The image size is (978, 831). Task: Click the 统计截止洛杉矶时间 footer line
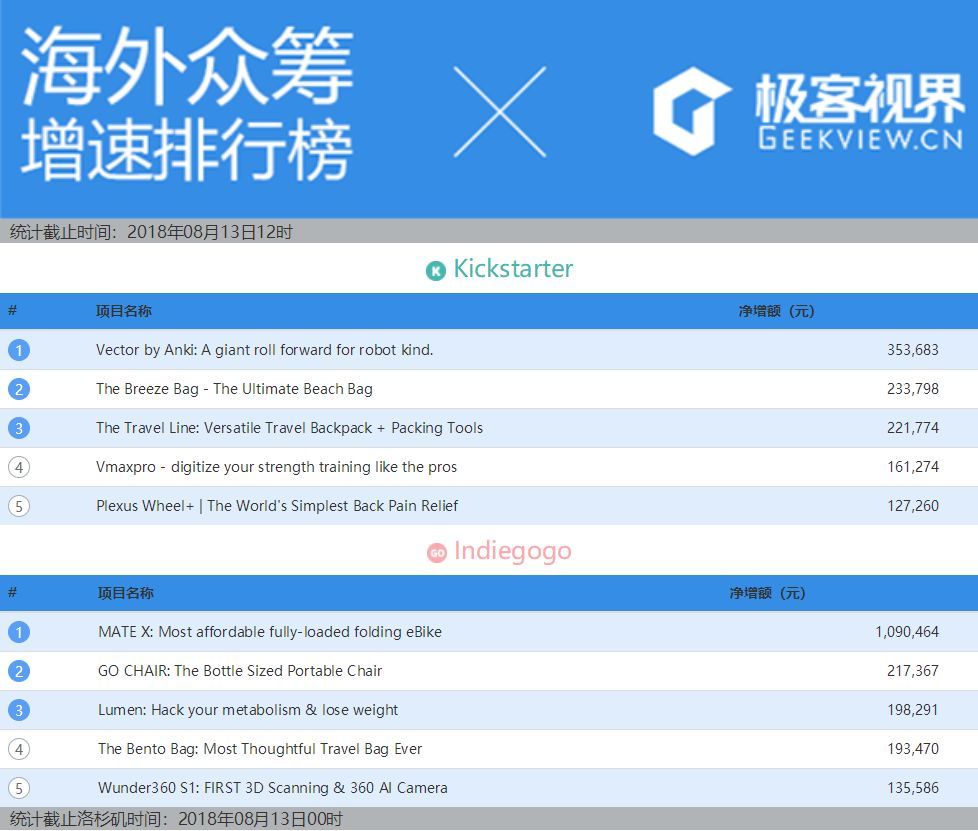coord(177,819)
